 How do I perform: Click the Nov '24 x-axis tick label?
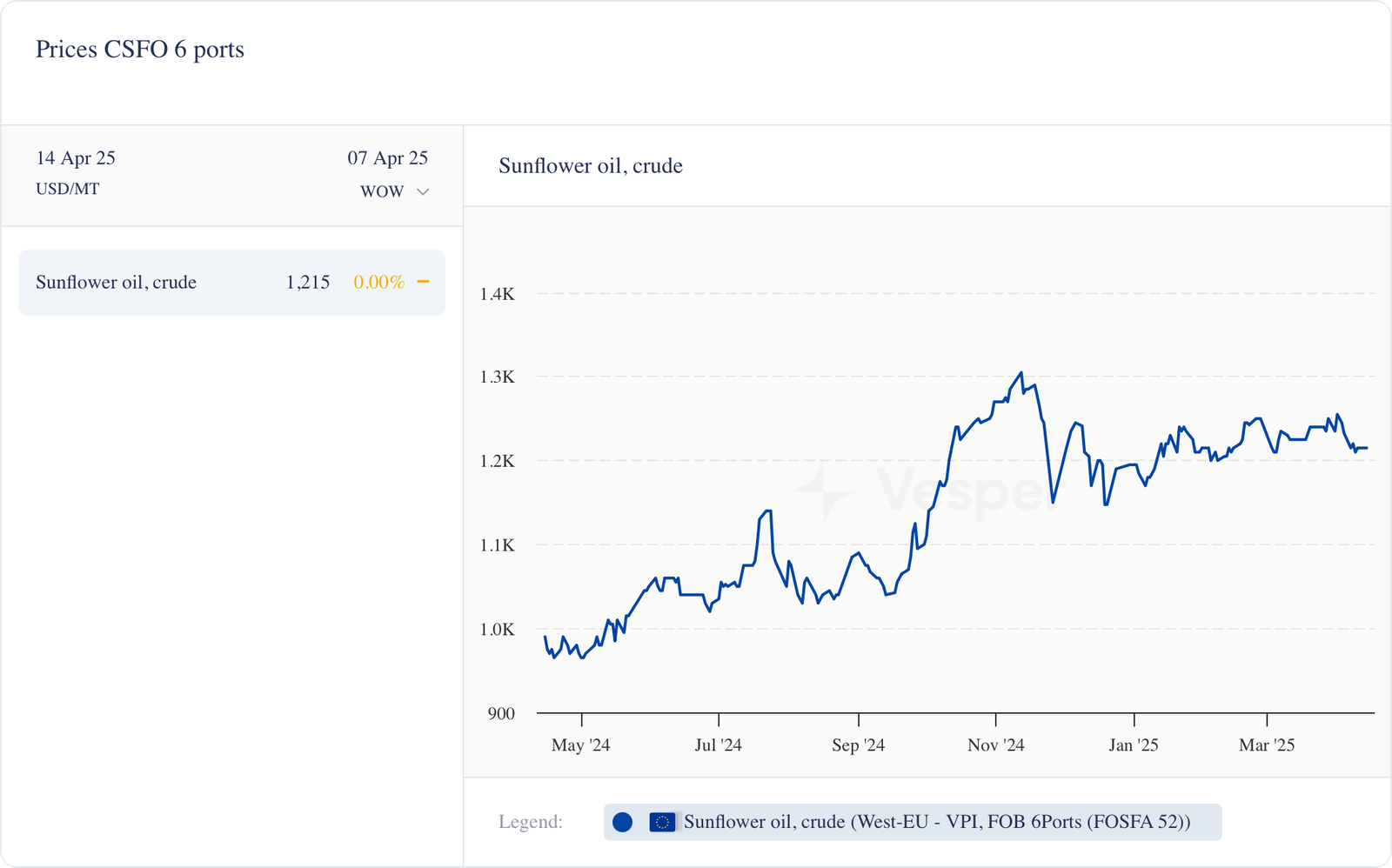tap(995, 745)
